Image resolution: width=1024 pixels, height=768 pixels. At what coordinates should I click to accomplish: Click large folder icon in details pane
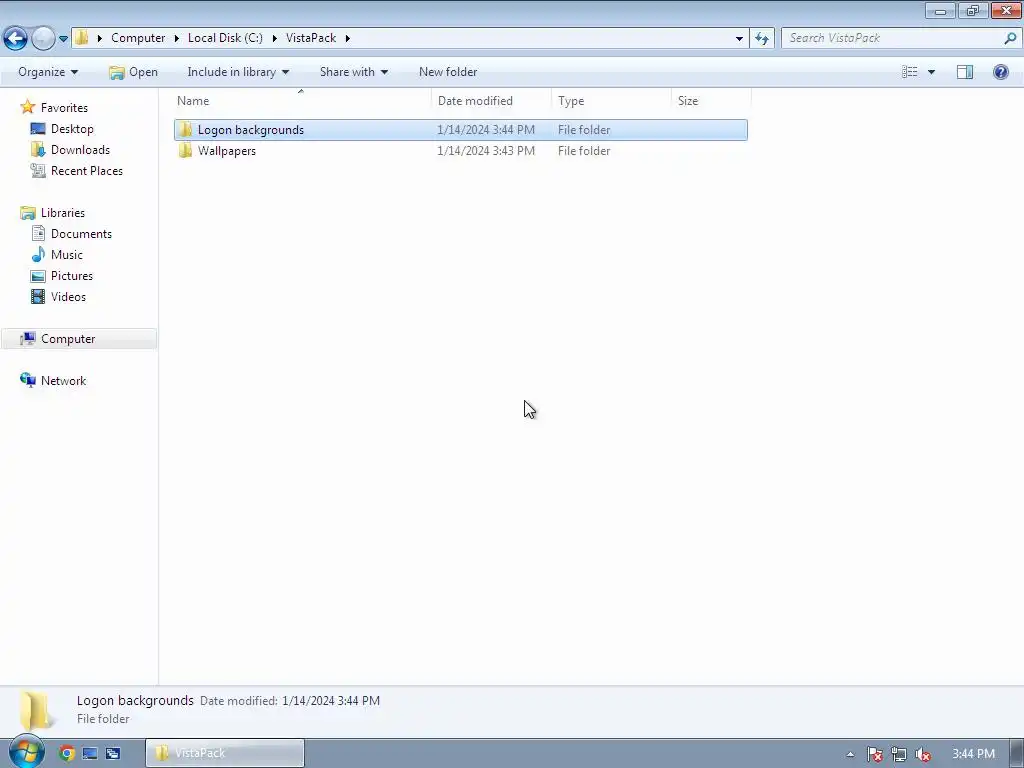click(x=35, y=711)
